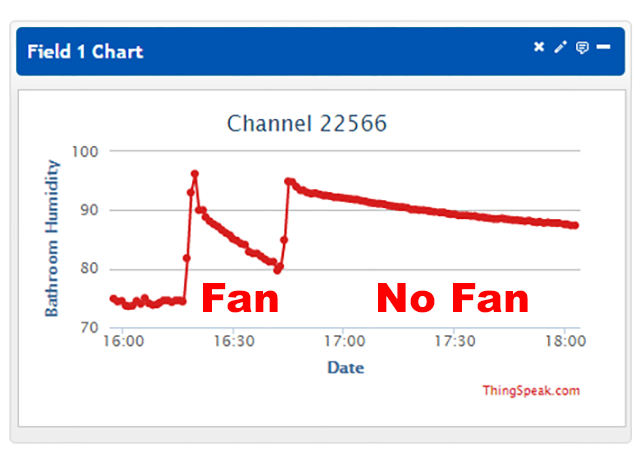Click the 16:30 x-axis label
The width and height of the screenshot is (640, 464).
click(234, 341)
